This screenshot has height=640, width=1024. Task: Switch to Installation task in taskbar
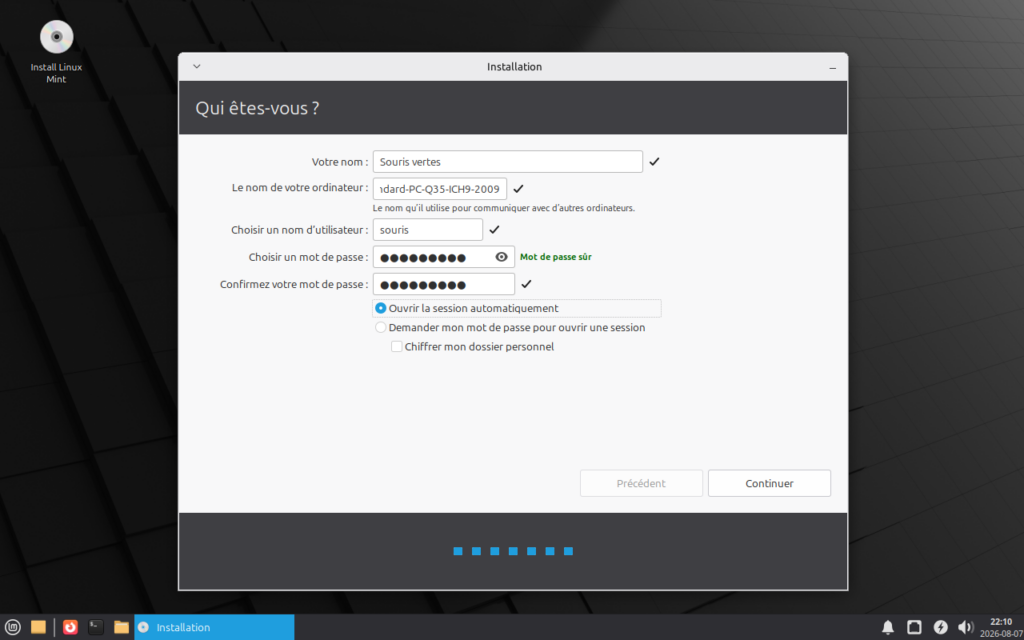[214, 627]
